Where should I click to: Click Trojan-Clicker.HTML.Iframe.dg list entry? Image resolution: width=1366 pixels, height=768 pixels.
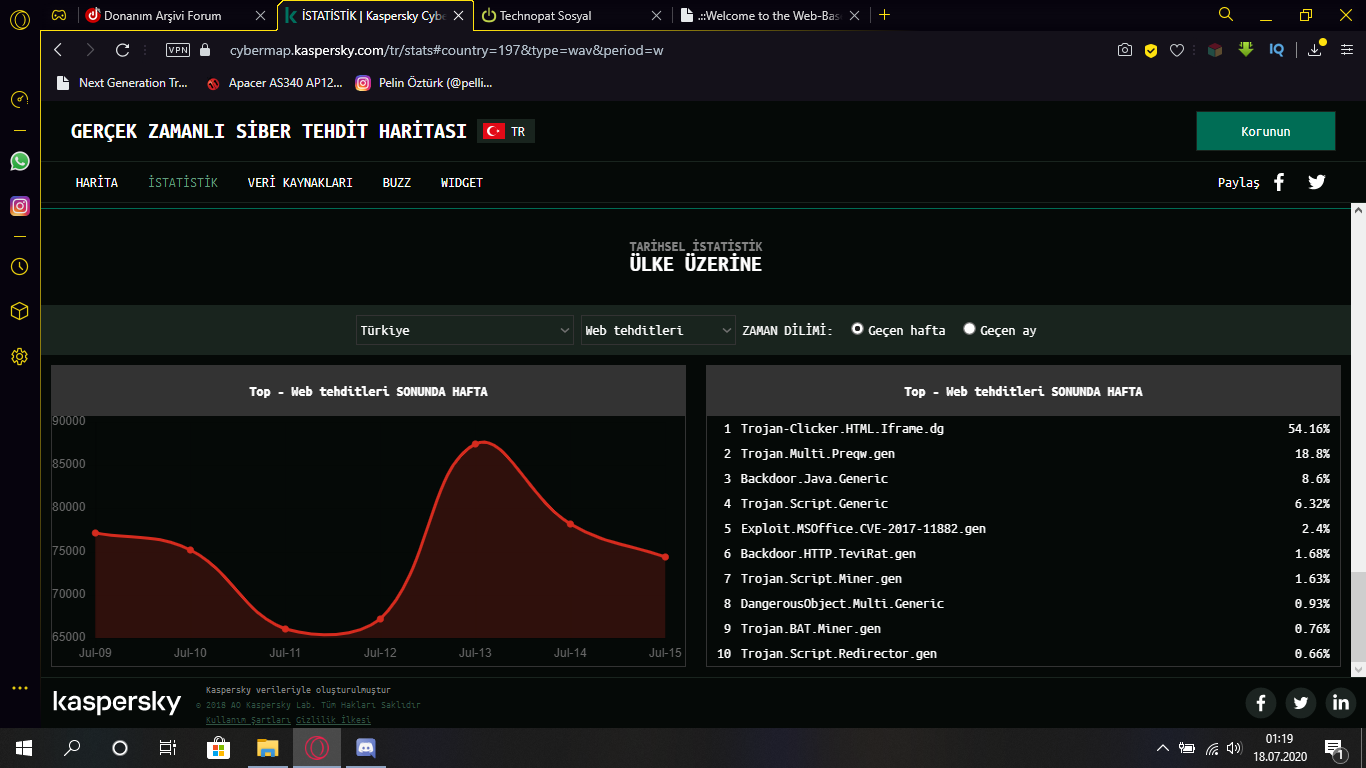pyautogui.click(x=1024, y=429)
